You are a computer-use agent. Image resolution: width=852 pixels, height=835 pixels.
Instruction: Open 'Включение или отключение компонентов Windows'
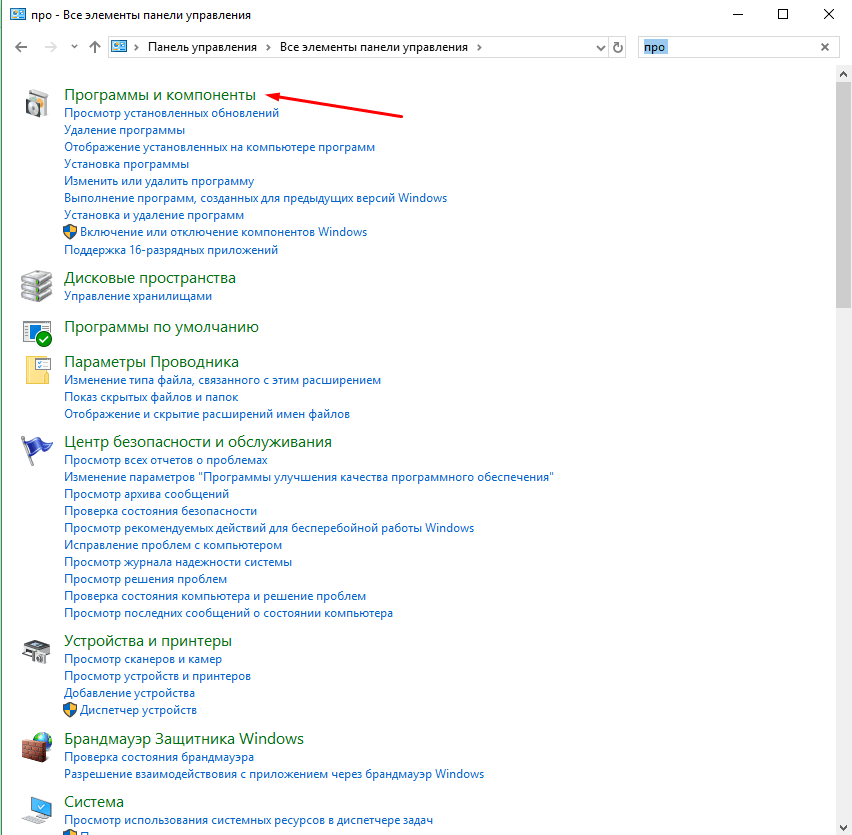point(223,232)
